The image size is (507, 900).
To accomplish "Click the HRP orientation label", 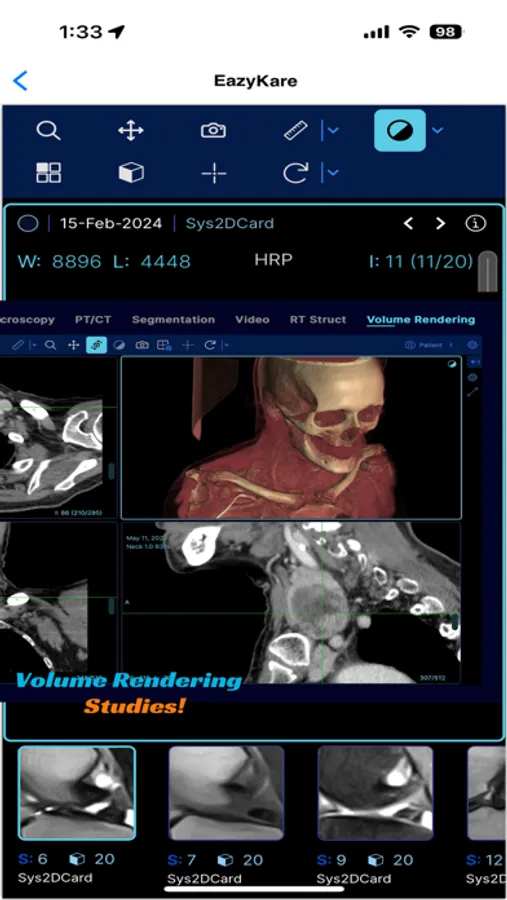I will pos(273,260).
